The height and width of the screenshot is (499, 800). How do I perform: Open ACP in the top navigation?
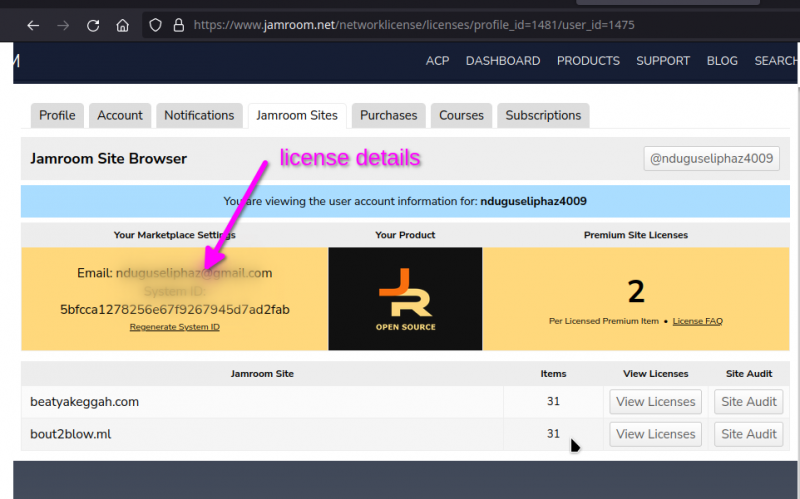coord(437,61)
